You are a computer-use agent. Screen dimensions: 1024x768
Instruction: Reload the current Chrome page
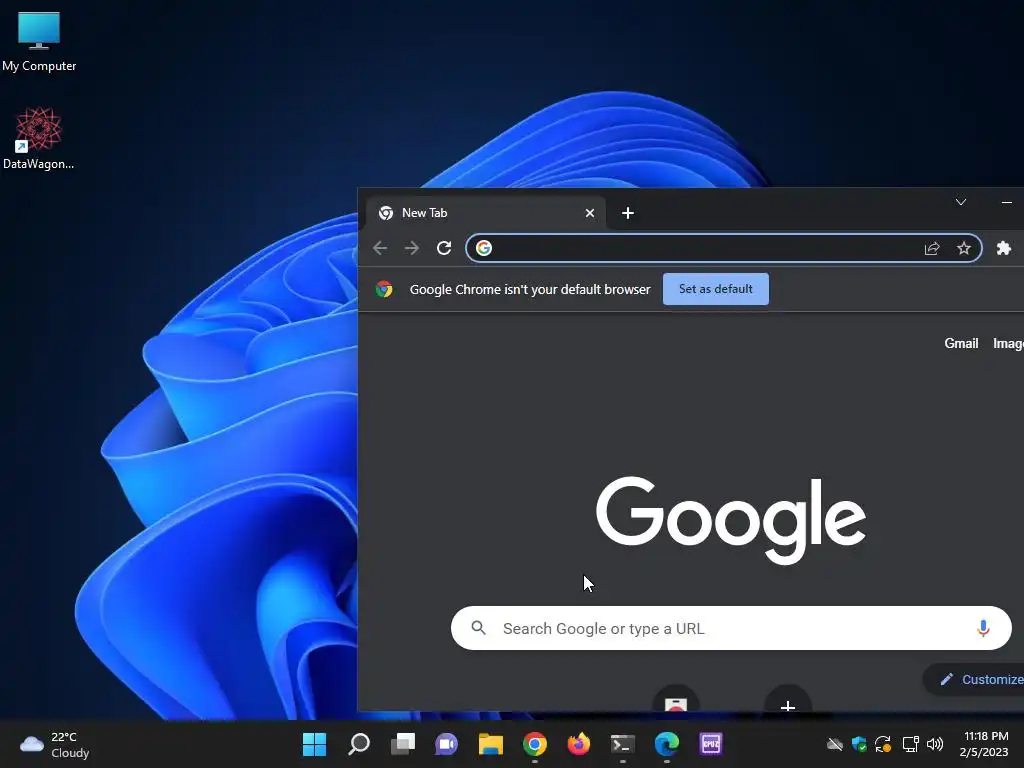coord(444,248)
